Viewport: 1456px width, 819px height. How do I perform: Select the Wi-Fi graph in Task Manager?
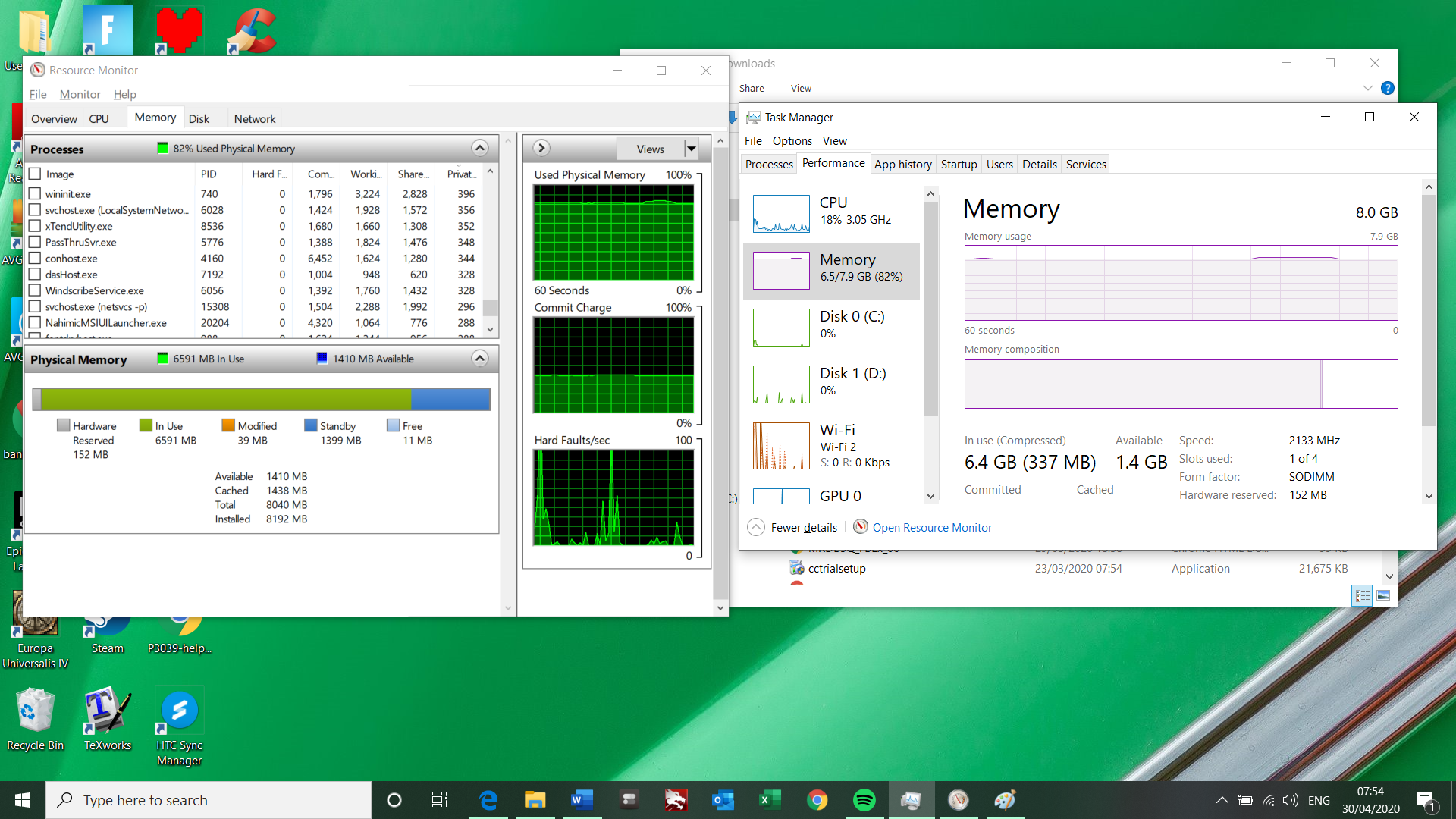[x=781, y=446]
